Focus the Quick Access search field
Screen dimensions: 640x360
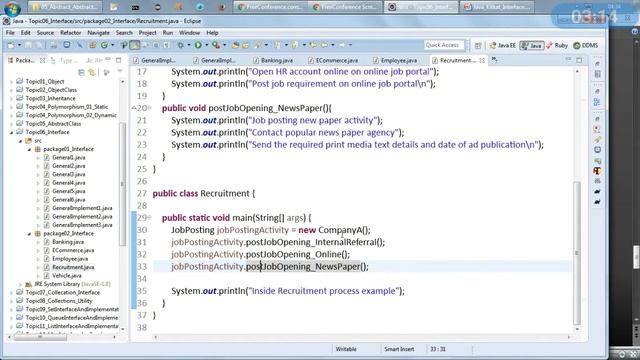[x=444, y=45]
